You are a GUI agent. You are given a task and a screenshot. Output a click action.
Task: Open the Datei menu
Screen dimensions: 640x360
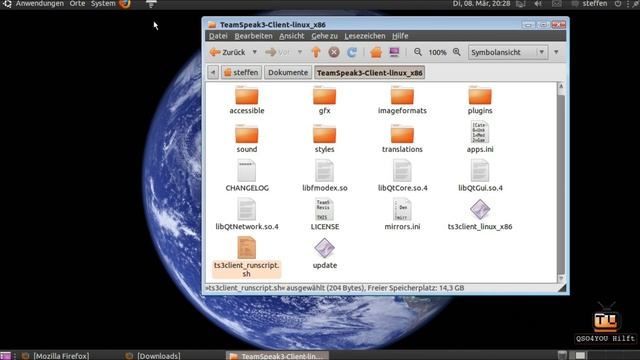tap(218, 36)
